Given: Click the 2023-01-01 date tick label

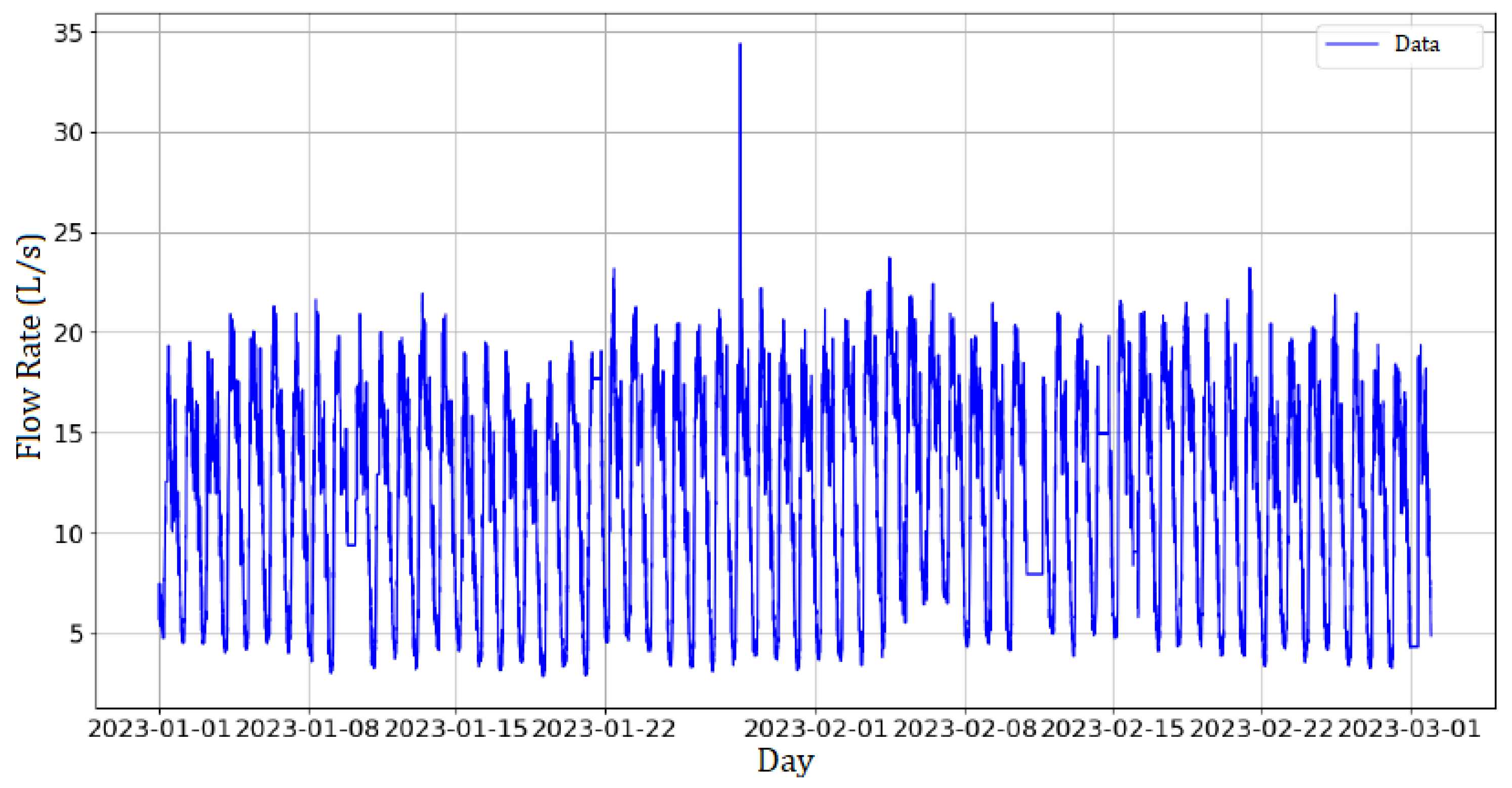Looking at the screenshot, I should 159,728.
